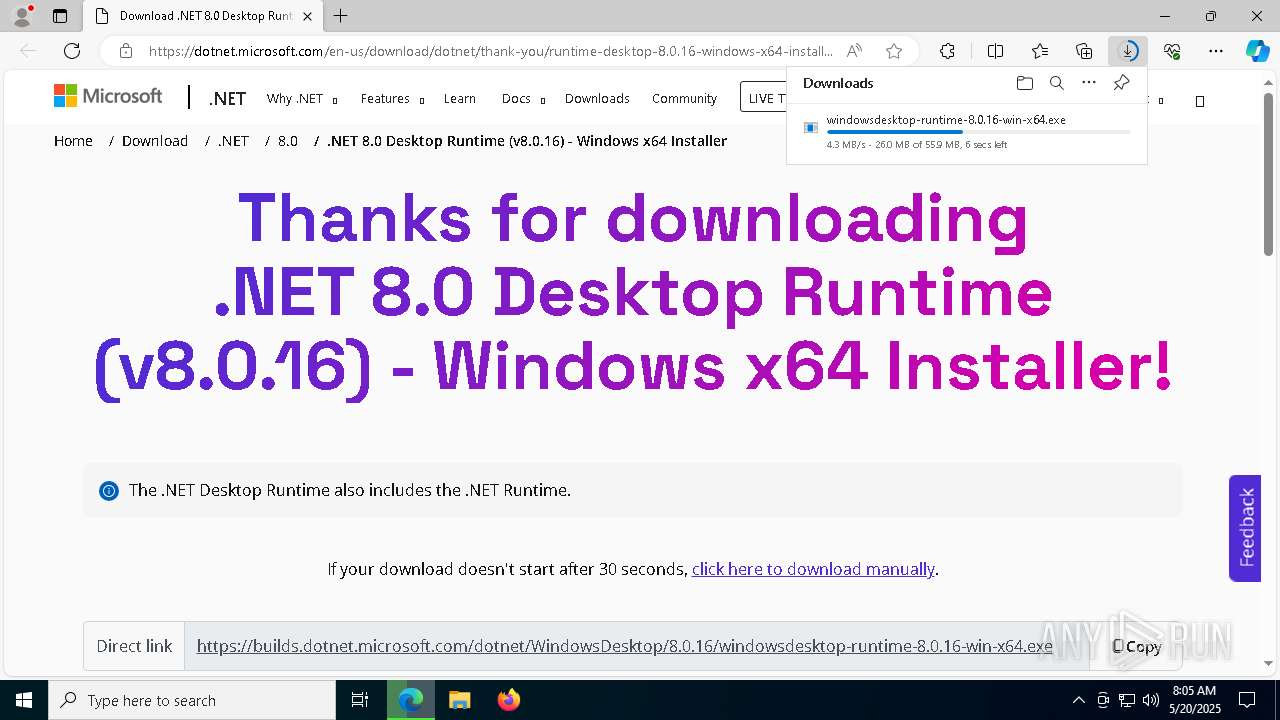Click the taskbar search box
The image size is (1280, 720).
[x=192, y=700]
